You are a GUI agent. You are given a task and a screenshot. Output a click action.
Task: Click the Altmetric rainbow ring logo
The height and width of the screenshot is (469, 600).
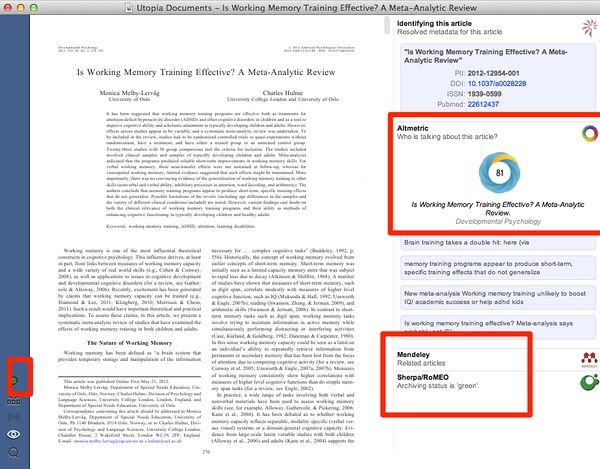click(x=589, y=133)
